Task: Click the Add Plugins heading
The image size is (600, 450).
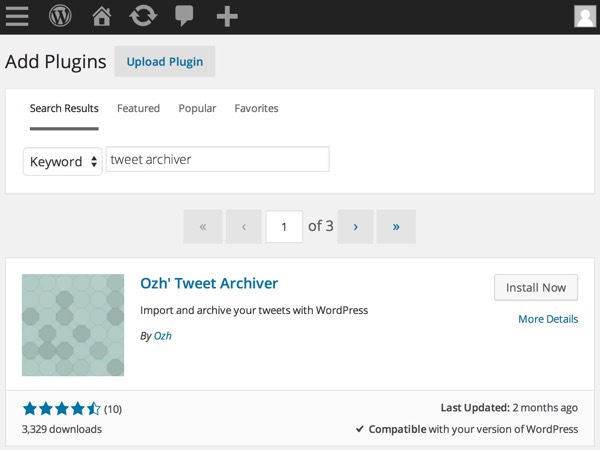Action: pos(56,62)
